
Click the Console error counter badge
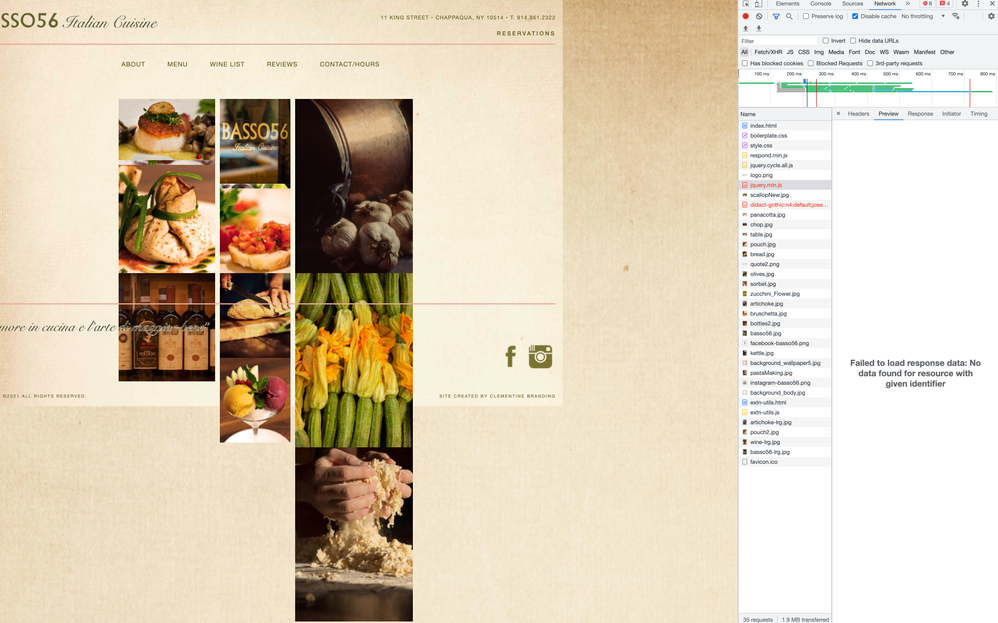pyautogui.click(x=927, y=4)
